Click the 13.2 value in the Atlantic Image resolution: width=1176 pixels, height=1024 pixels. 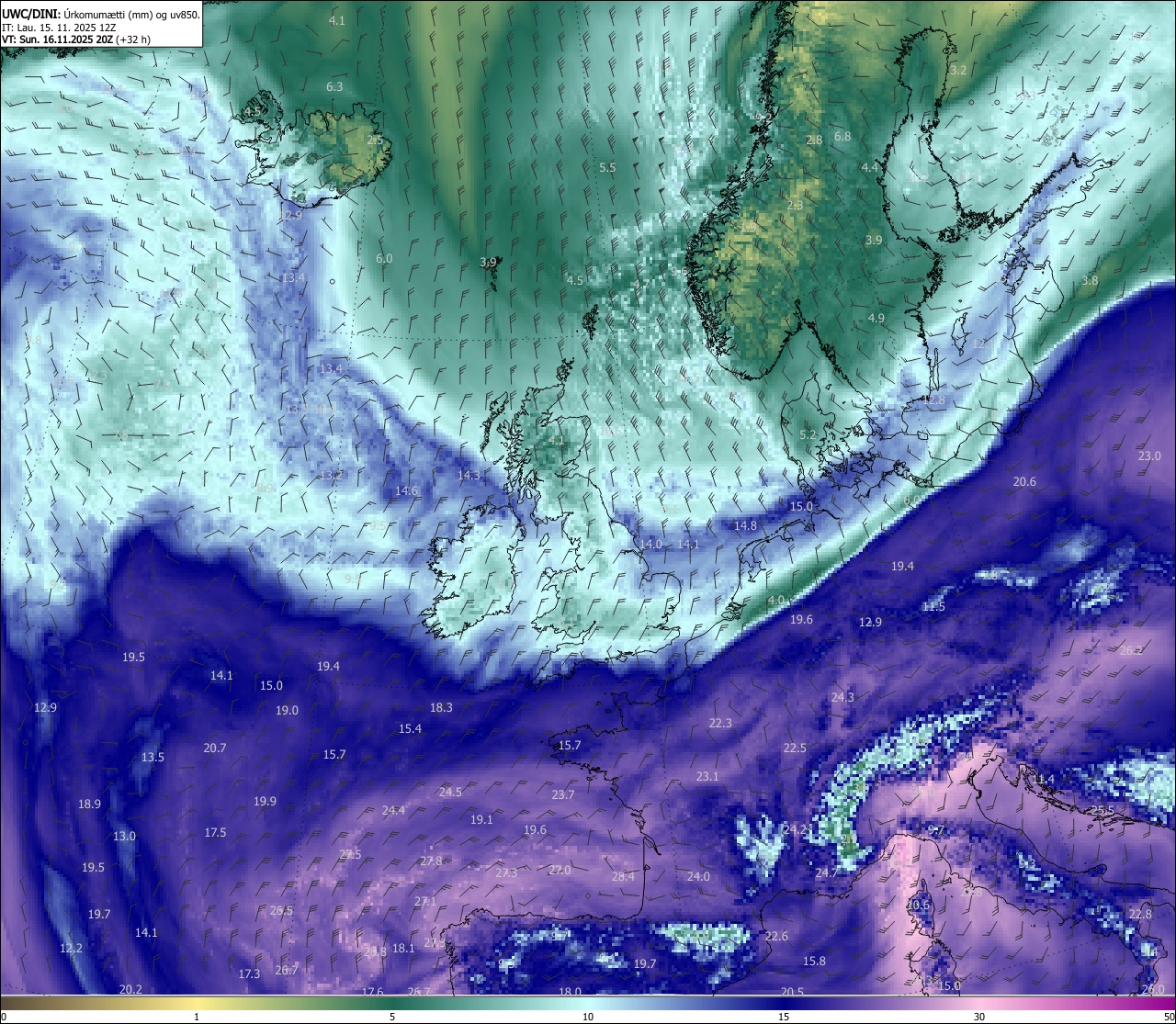click(331, 475)
